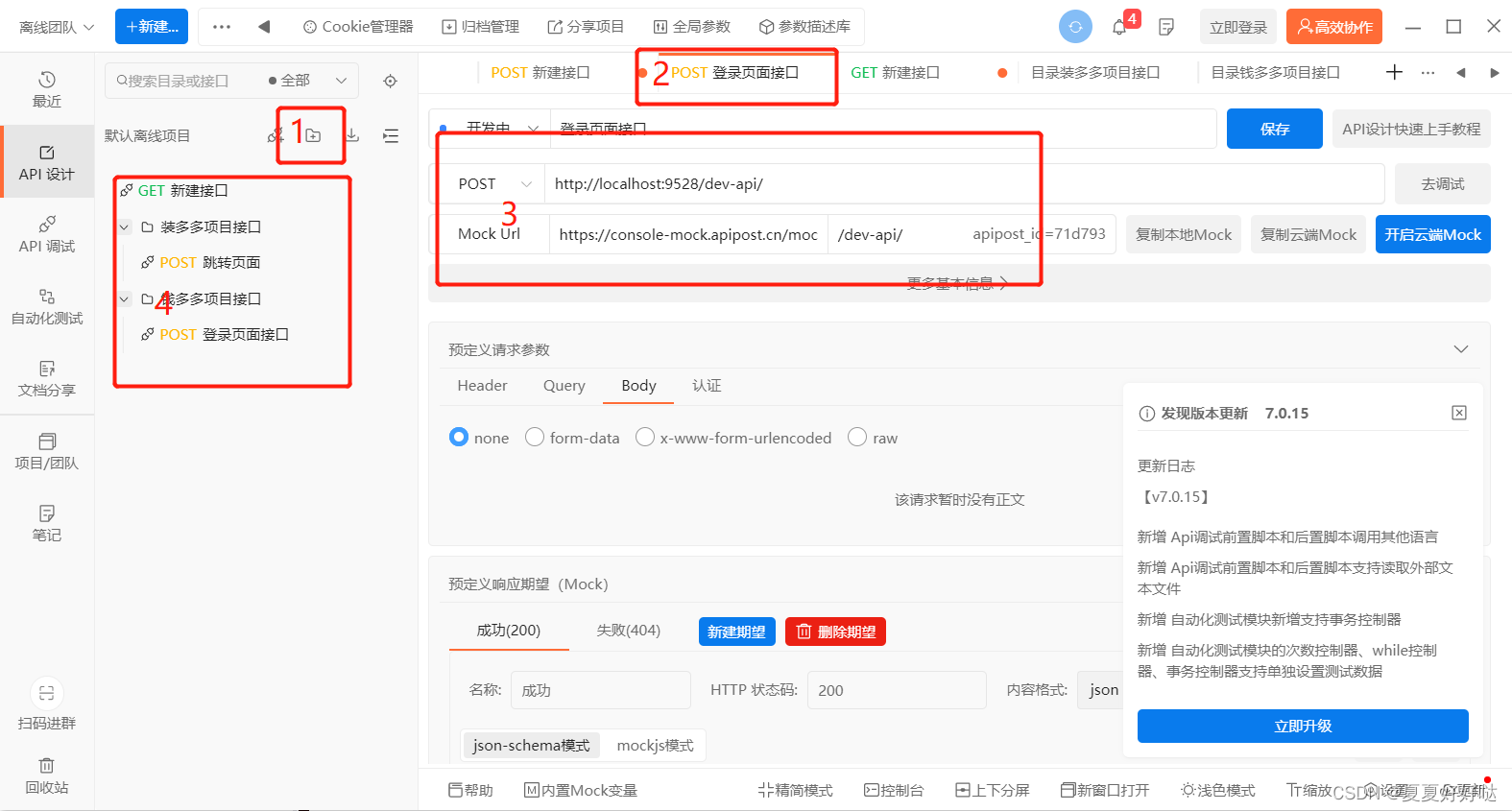
Task: Select the raw body type radio
Action: 857,438
